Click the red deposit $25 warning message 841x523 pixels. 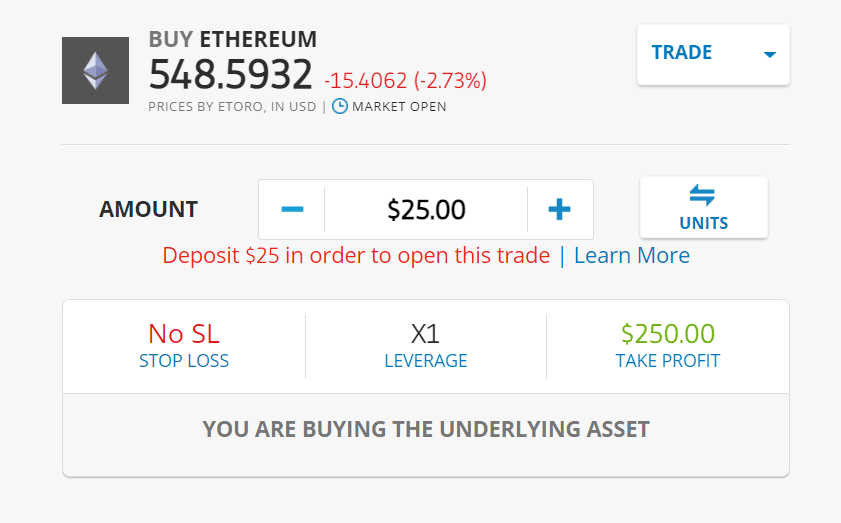coord(356,255)
